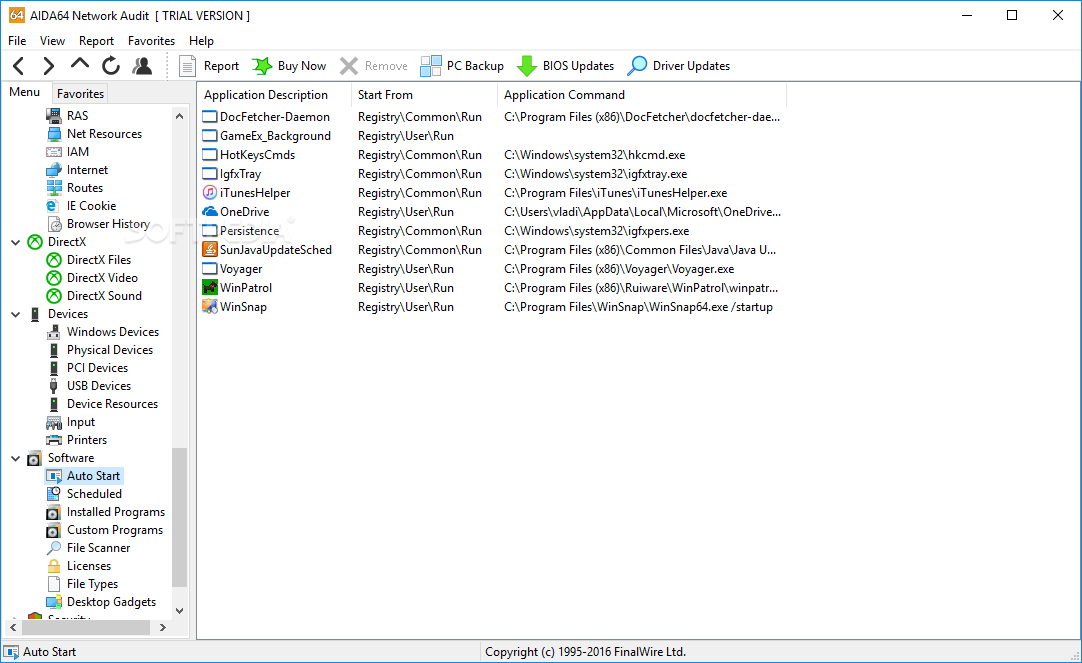Click the DirectX Xbox-style icon
Image resolution: width=1082 pixels, height=663 pixels.
35,242
